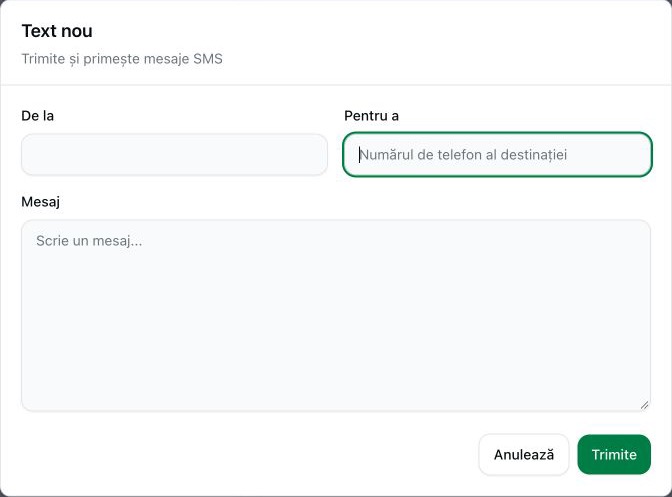Click 'Trimite și primește mesaje SMS' subtitle
The width and height of the screenshot is (672, 497).
(x=122, y=59)
